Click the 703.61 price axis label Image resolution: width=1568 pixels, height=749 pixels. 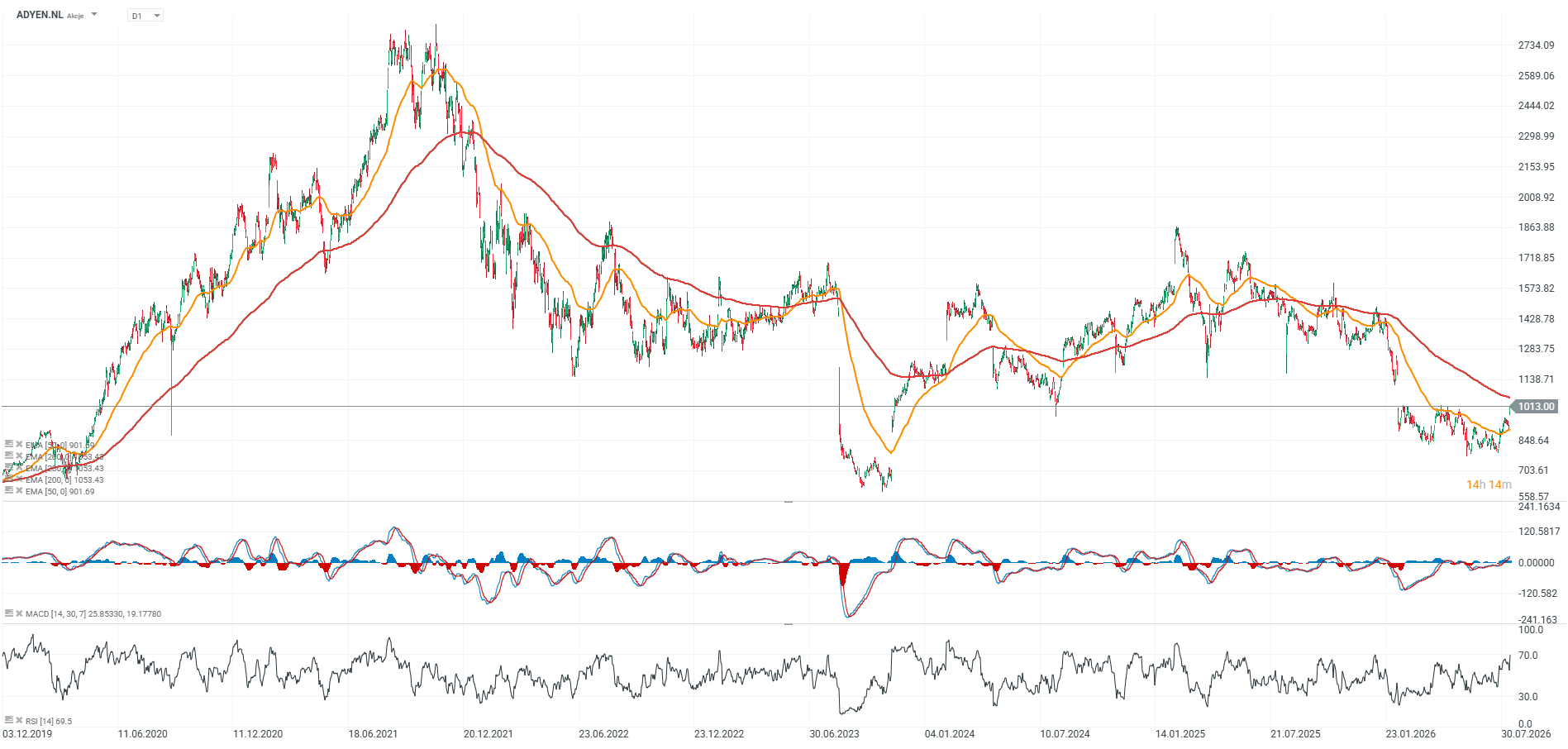pos(1533,470)
